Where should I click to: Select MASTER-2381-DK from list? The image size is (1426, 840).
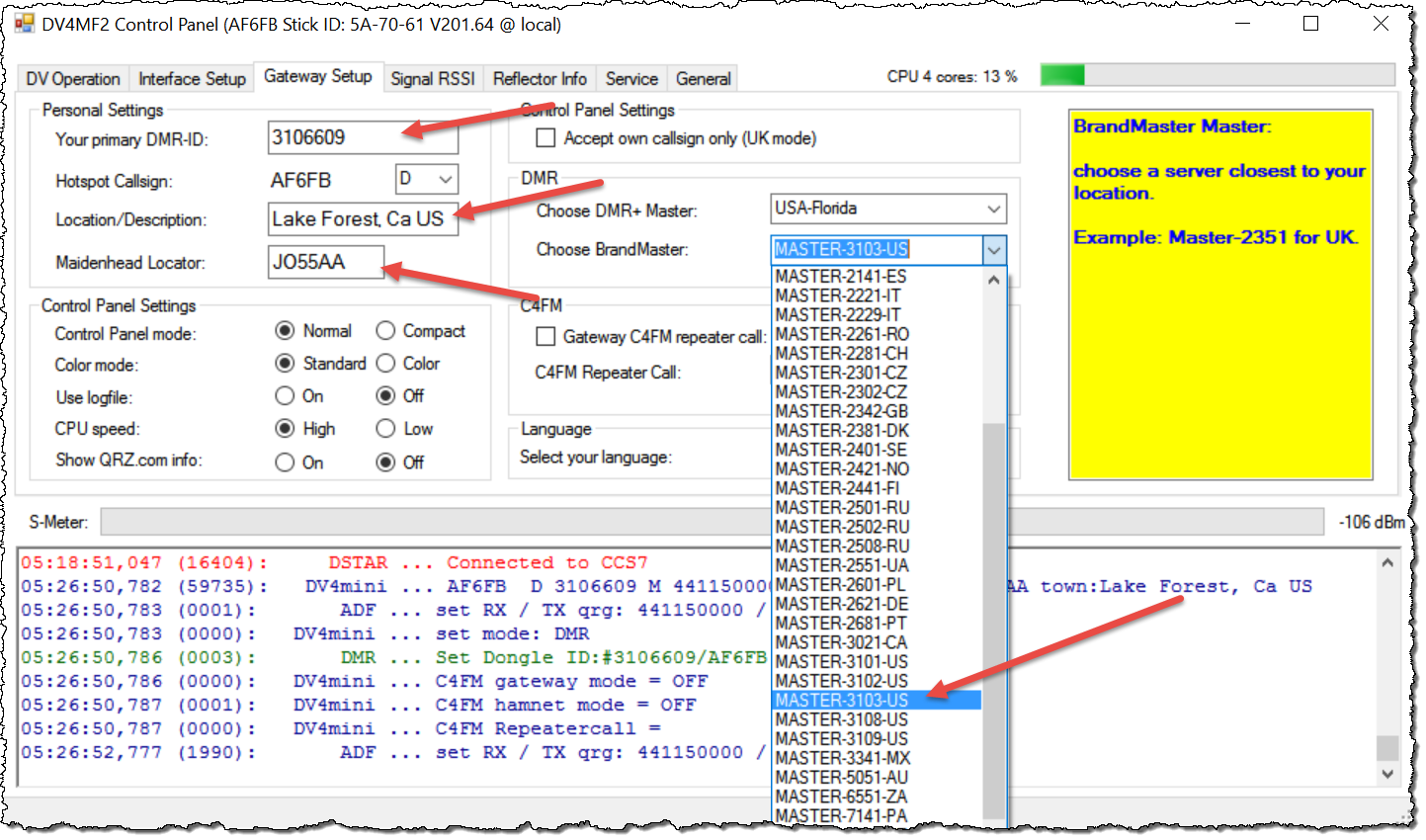877,430
